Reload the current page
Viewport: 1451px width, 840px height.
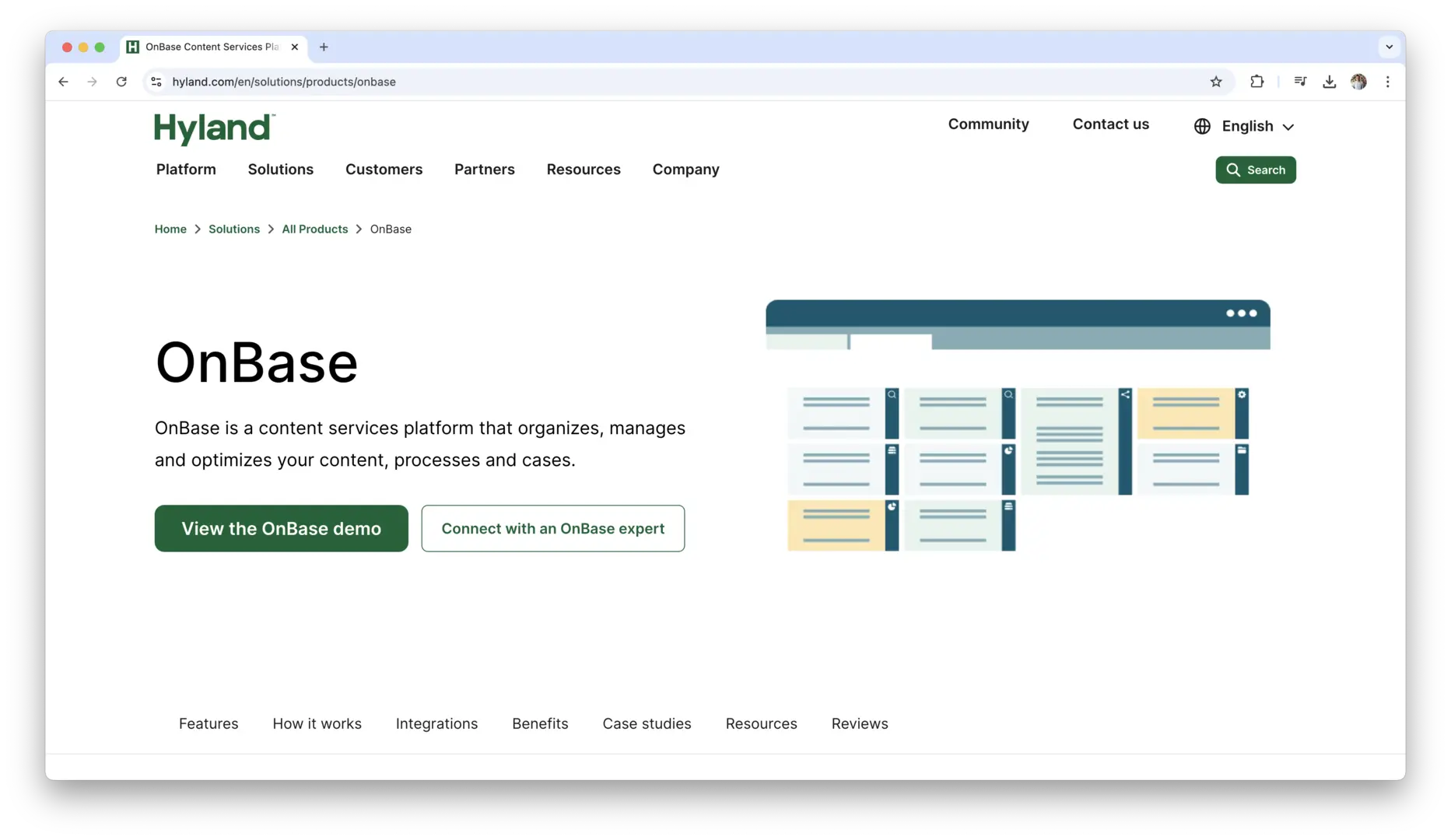(121, 82)
